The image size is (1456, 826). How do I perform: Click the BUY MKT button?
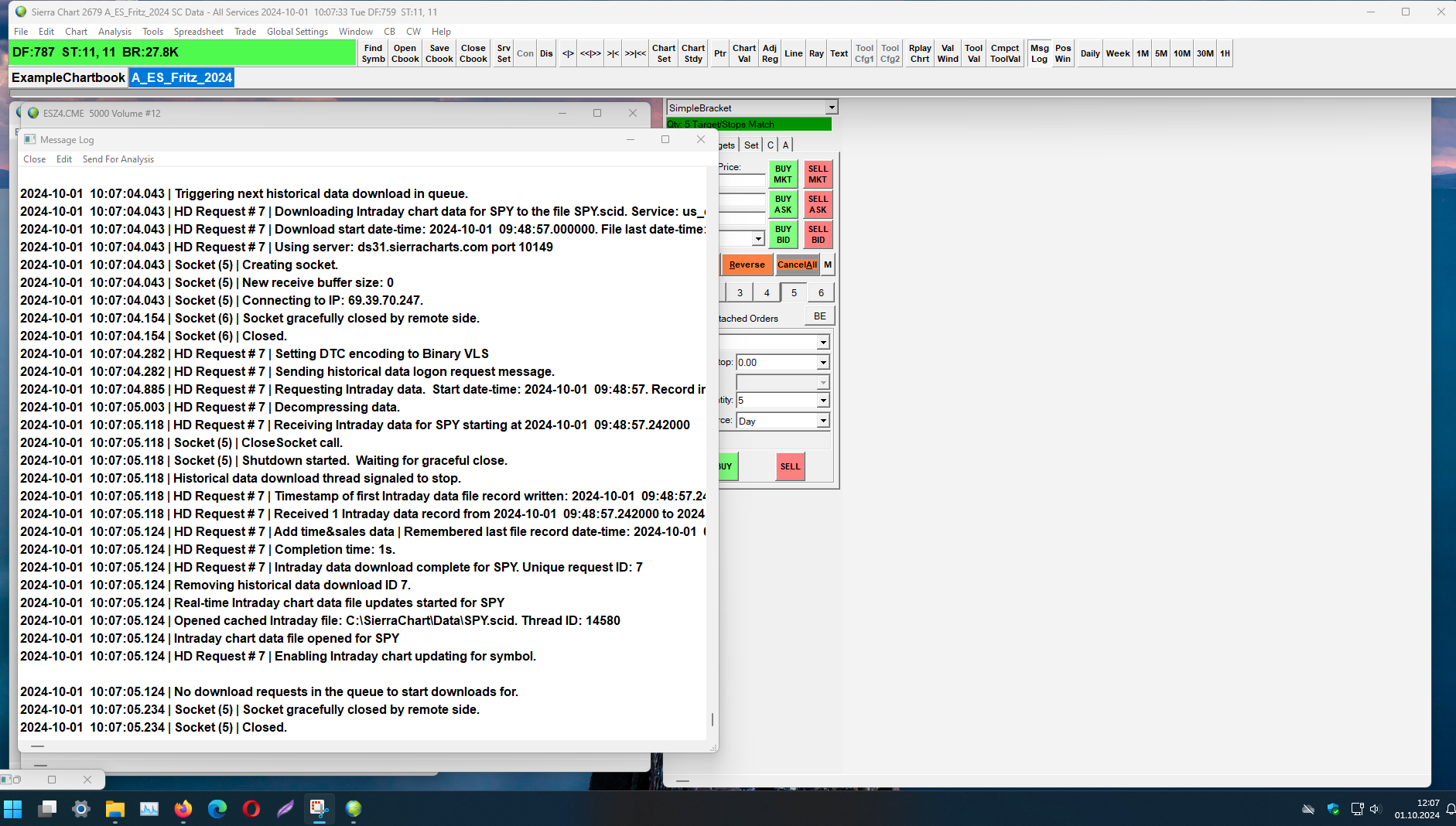click(x=783, y=174)
